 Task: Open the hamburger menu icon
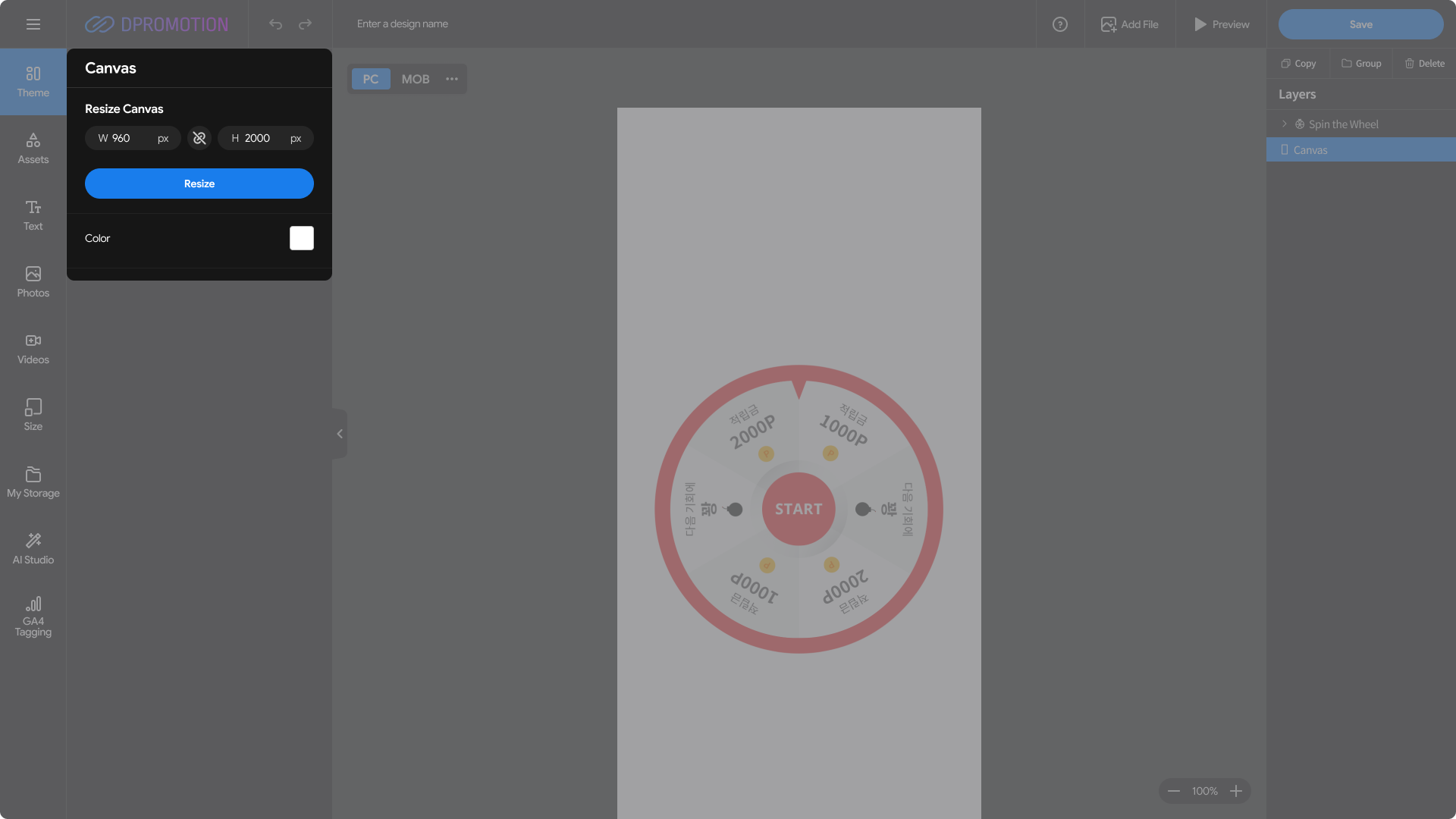pos(33,24)
